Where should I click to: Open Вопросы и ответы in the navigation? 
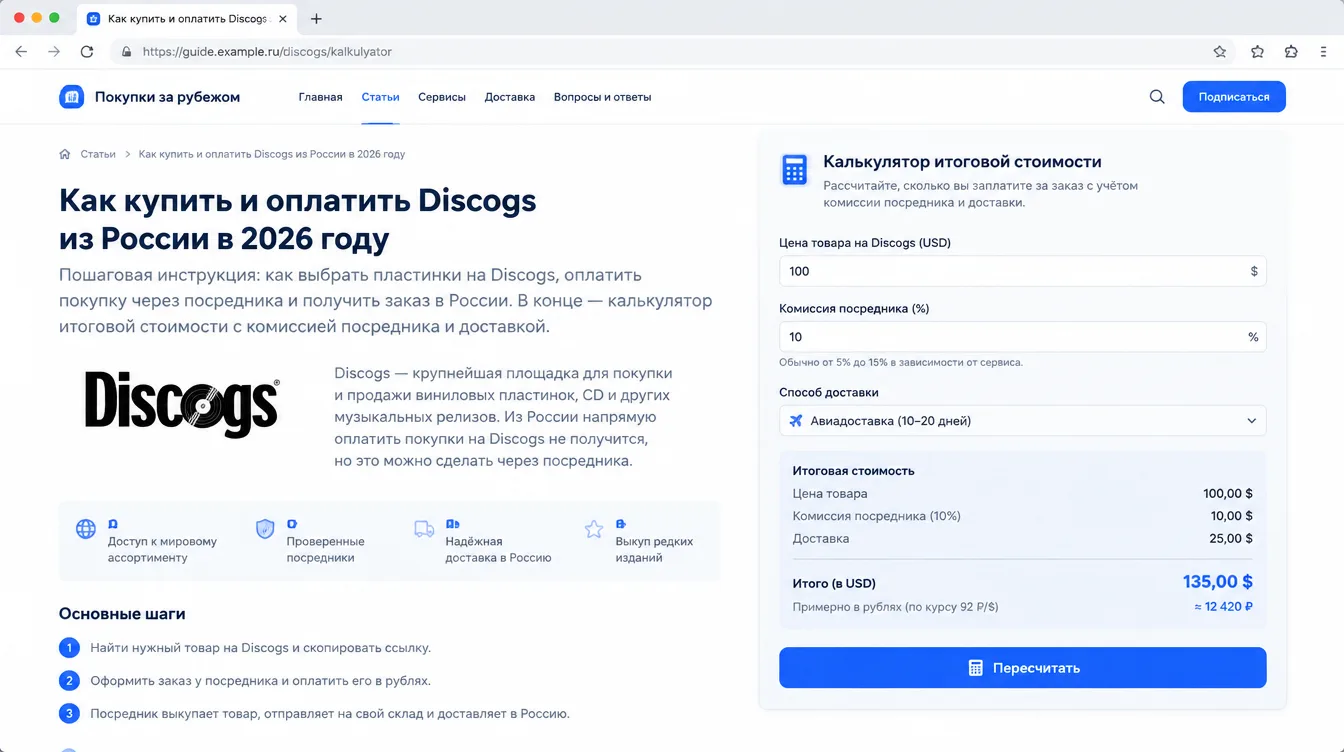[x=602, y=97]
